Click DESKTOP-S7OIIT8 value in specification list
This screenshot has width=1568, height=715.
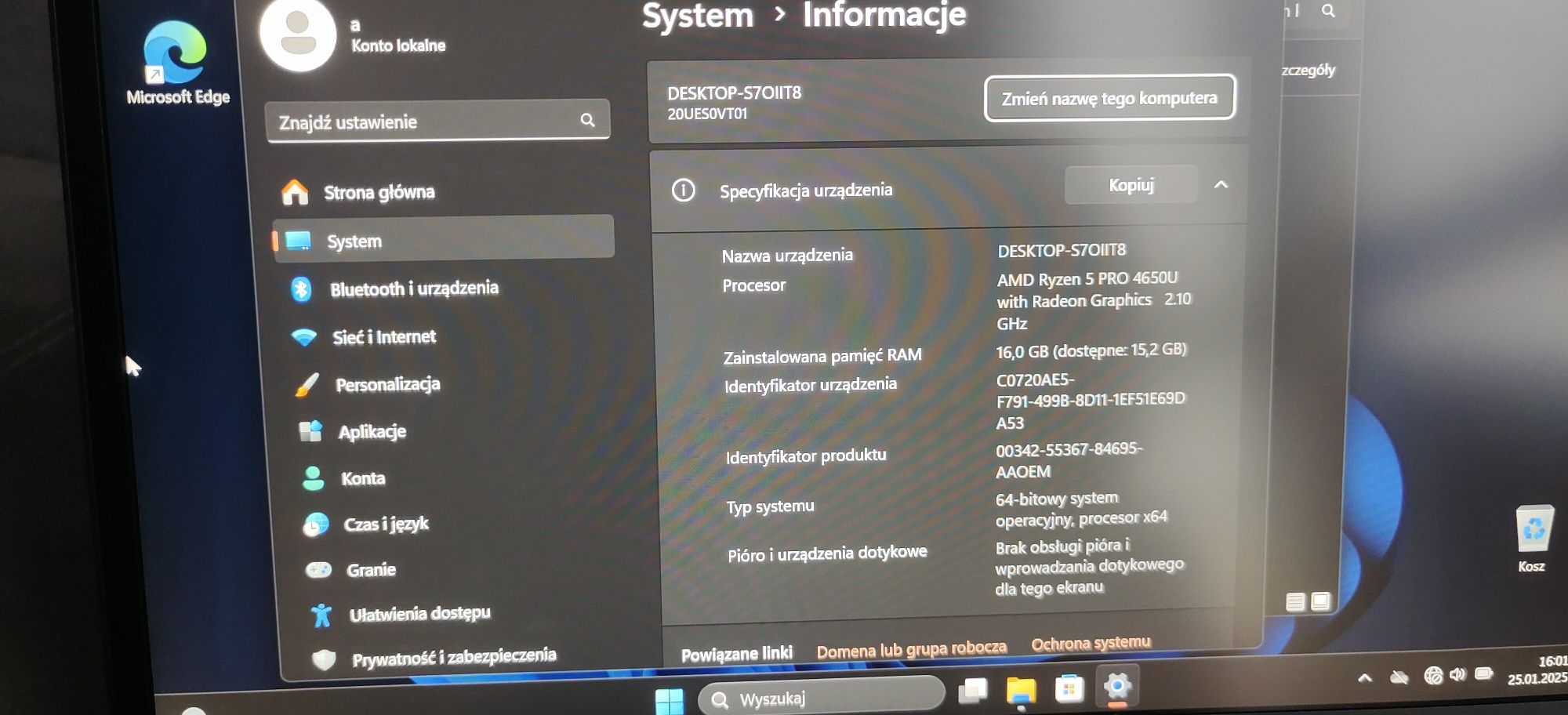tap(1062, 250)
